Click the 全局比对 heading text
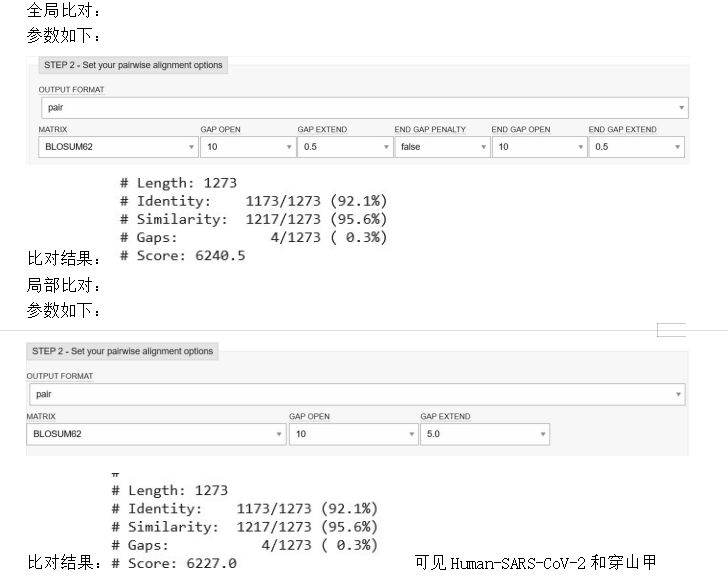The width and height of the screenshot is (728, 576). [x=63, y=10]
